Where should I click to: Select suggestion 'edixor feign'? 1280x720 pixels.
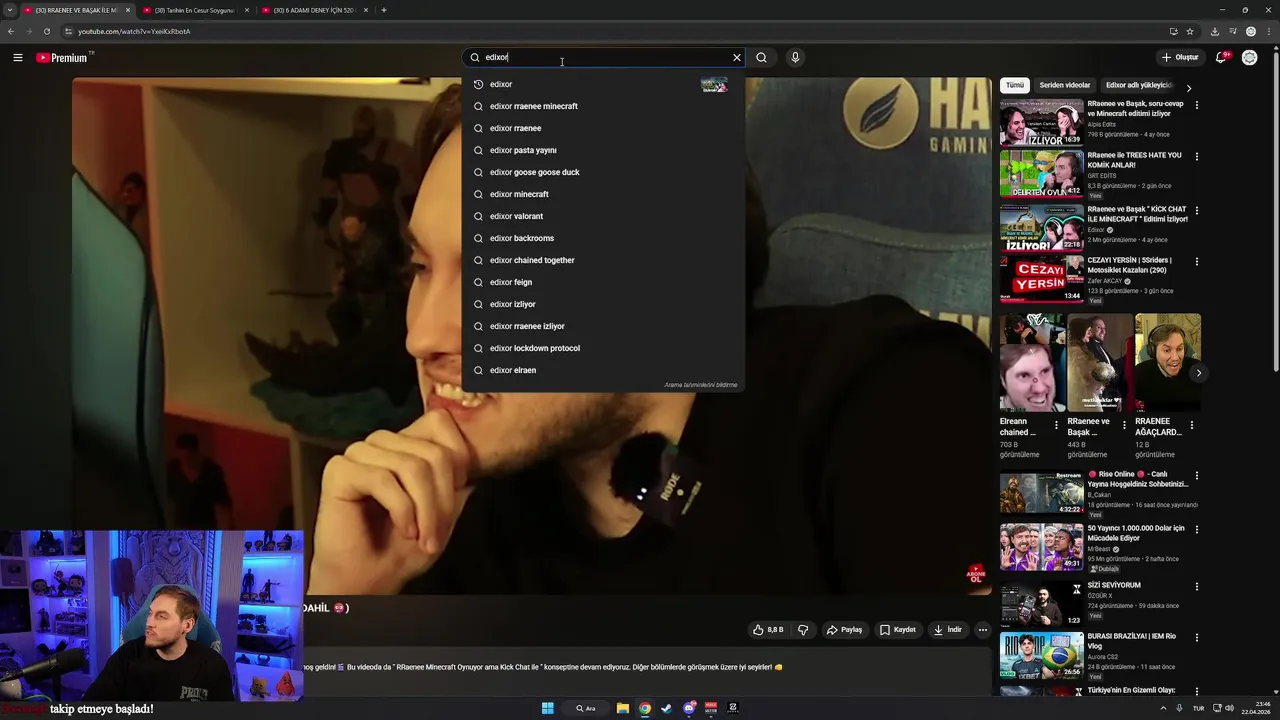click(x=603, y=282)
